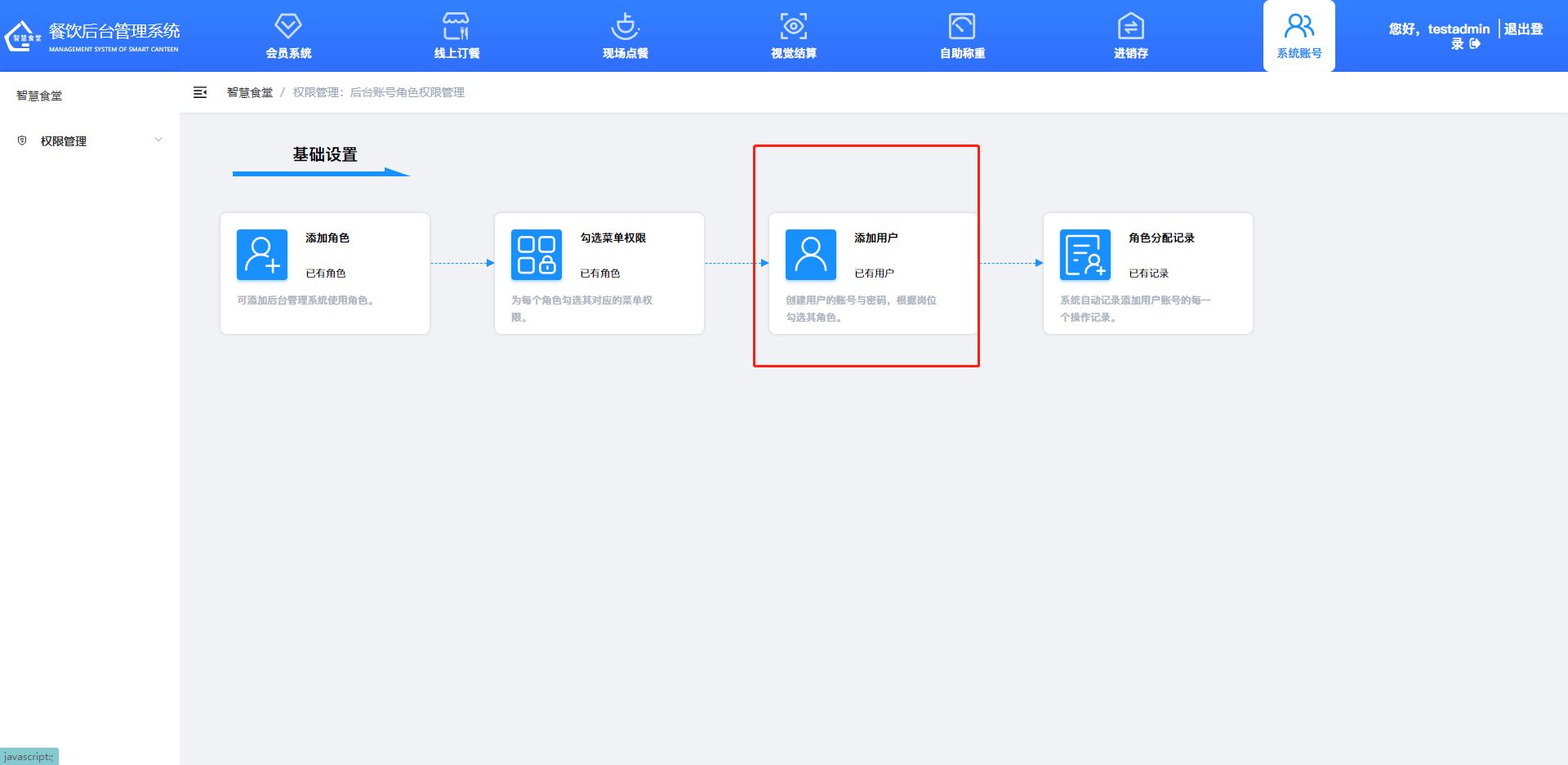Select the 线上订餐 storefront icon
Image resolution: width=1568 pixels, height=765 pixels.
pyautogui.click(x=456, y=25)
